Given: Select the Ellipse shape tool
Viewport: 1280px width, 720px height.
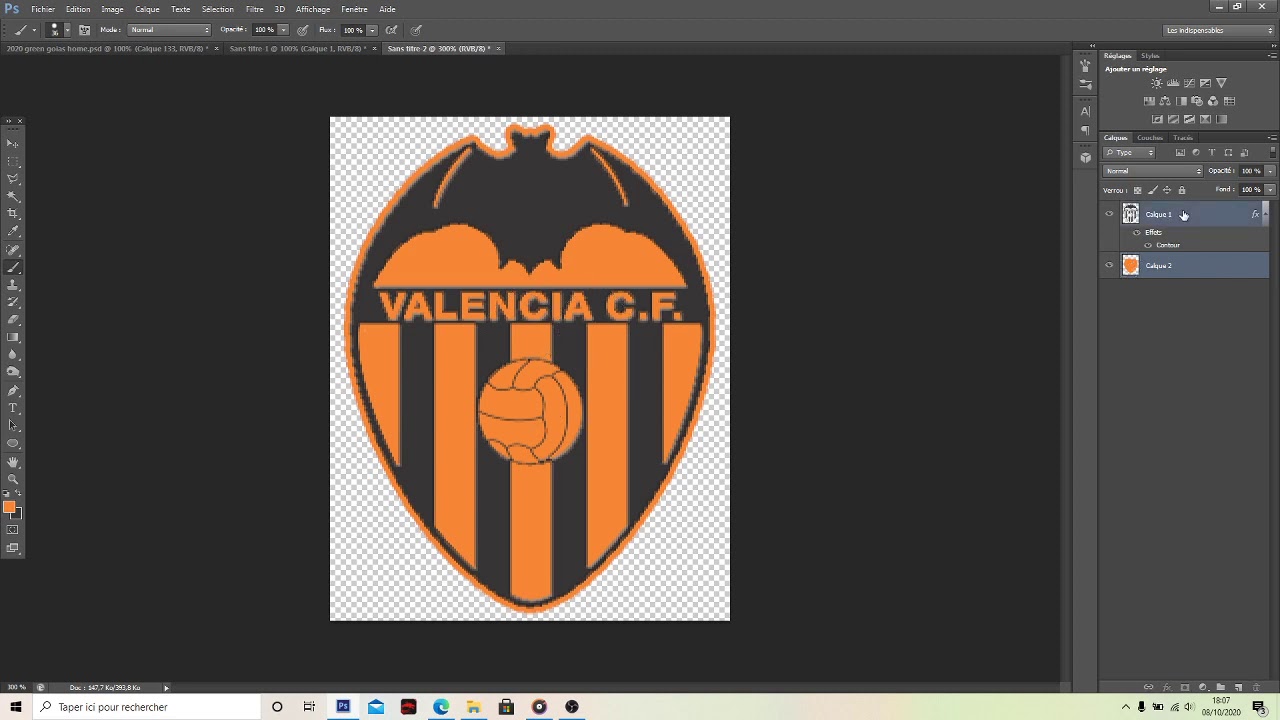Looking at the screenshot, I should (x=13, y=444).
